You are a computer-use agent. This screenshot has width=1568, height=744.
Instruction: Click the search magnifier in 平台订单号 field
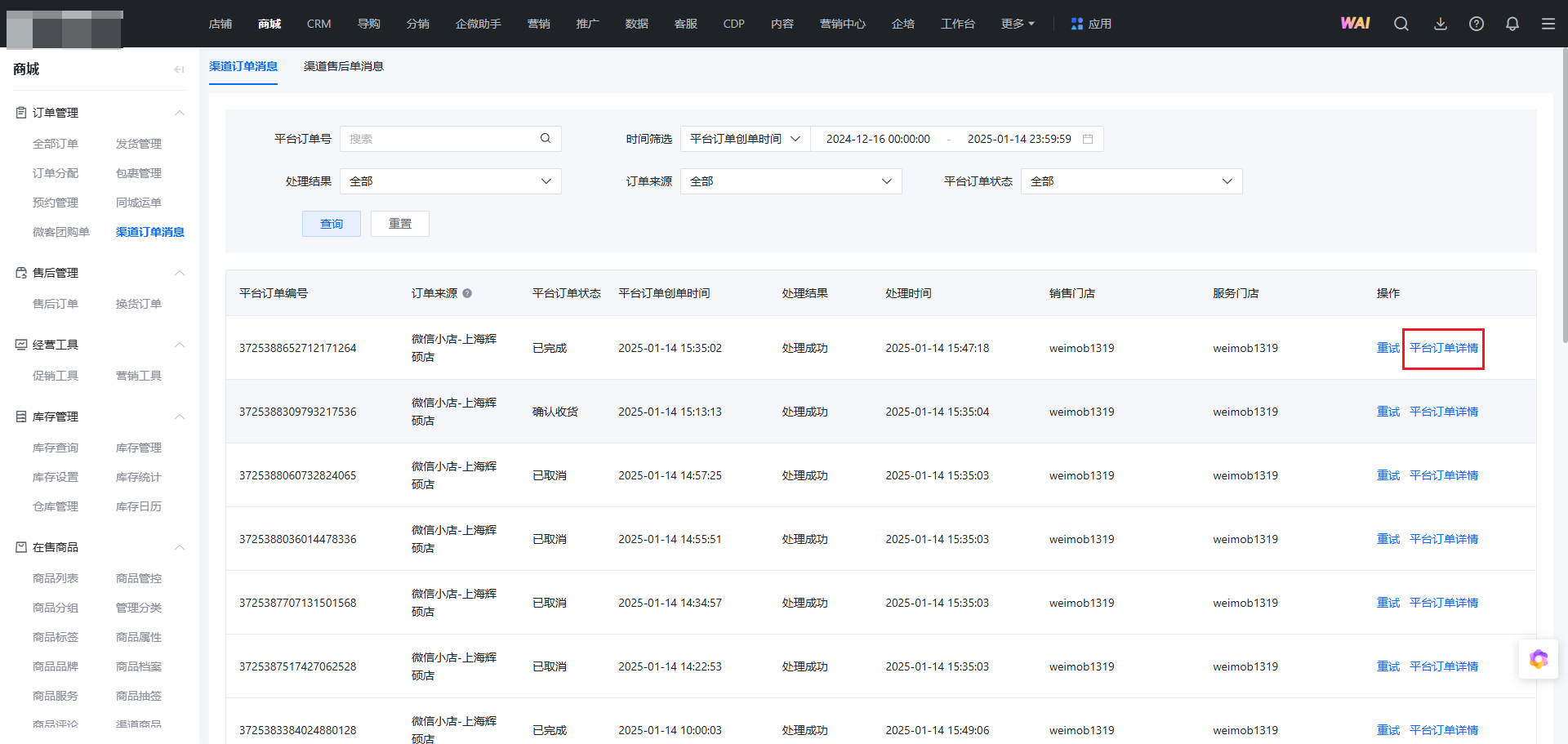[x=546, y=138]
